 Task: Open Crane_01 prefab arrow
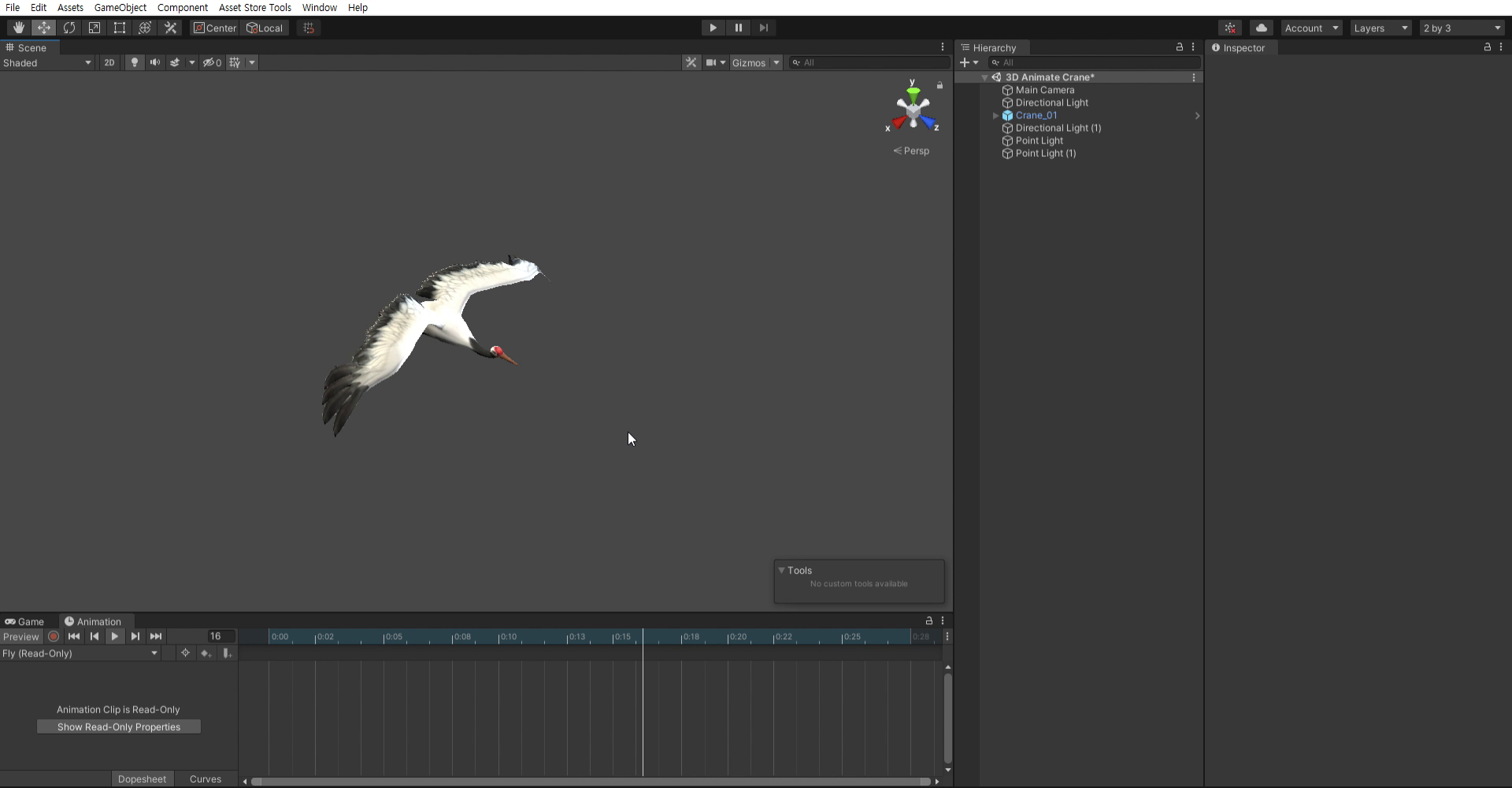point(1197,115)
